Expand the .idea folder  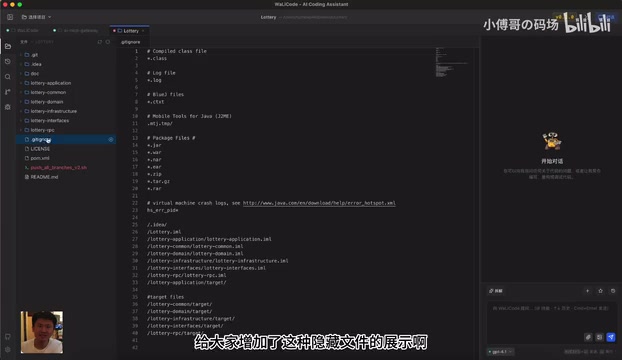[x=66, y=64]
